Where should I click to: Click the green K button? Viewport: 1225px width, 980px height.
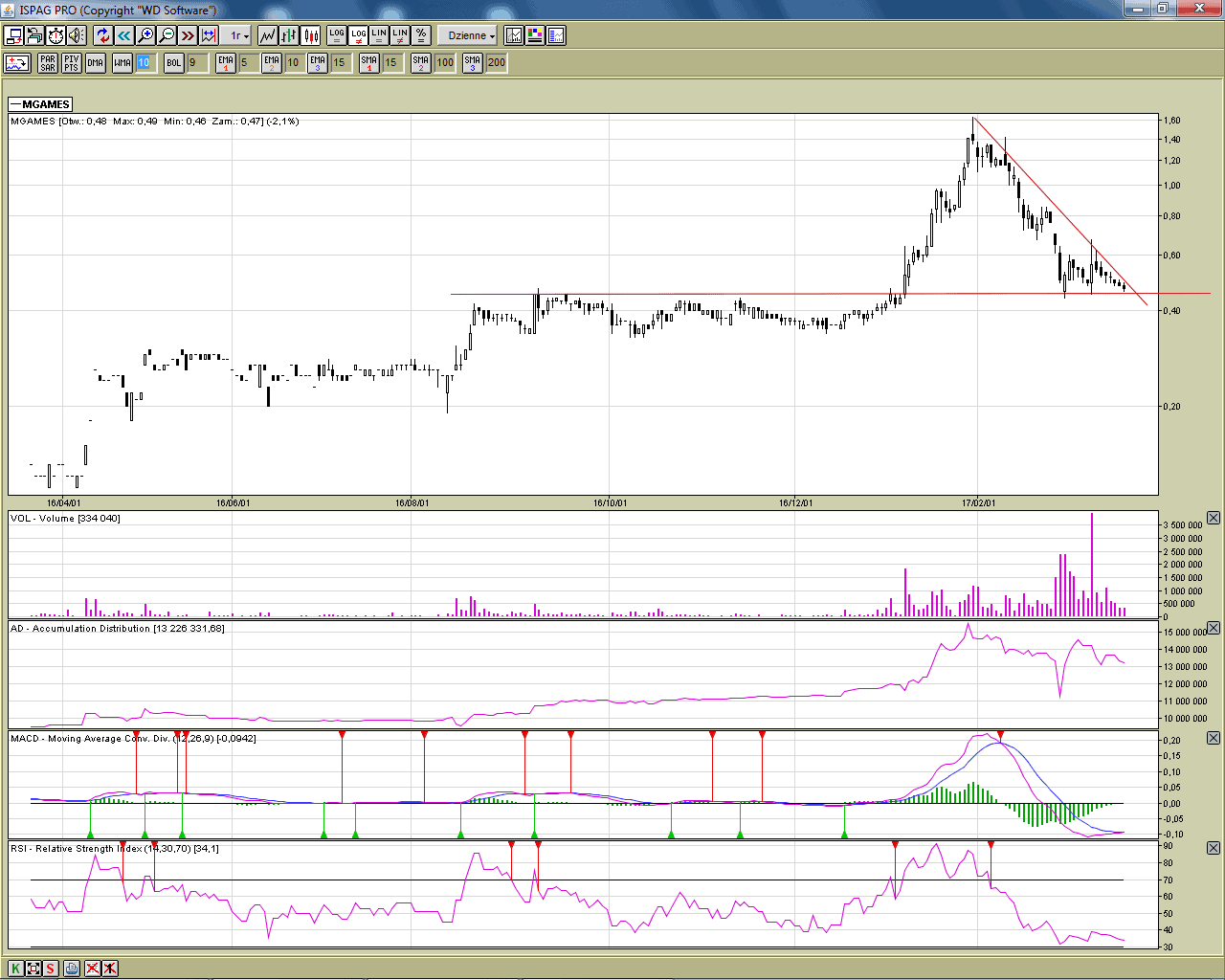coord(15,969)
